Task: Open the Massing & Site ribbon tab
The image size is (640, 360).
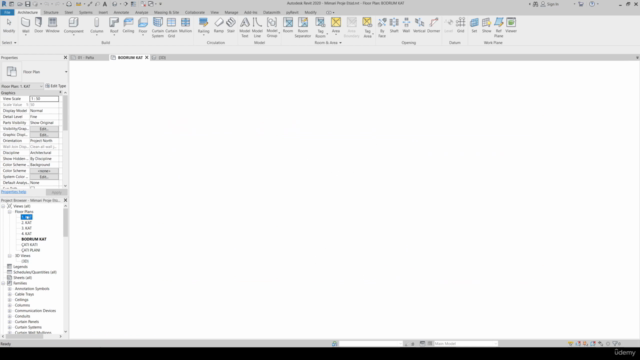Action: 166,12
